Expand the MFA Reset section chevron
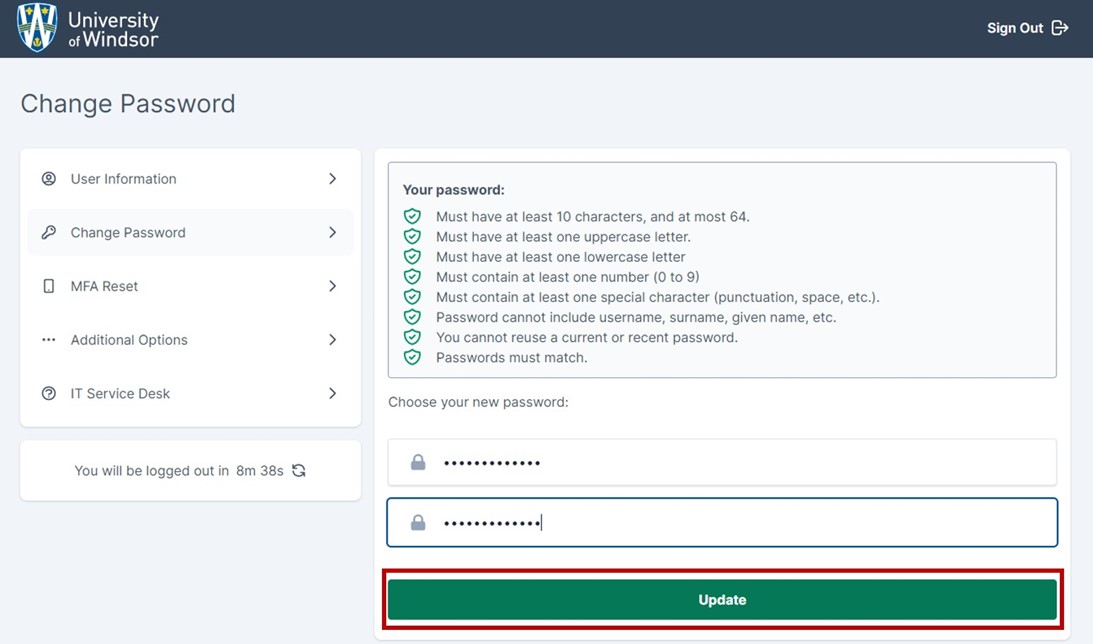The width and height of the screenshot is (1093, 644). tap(333, 286)
